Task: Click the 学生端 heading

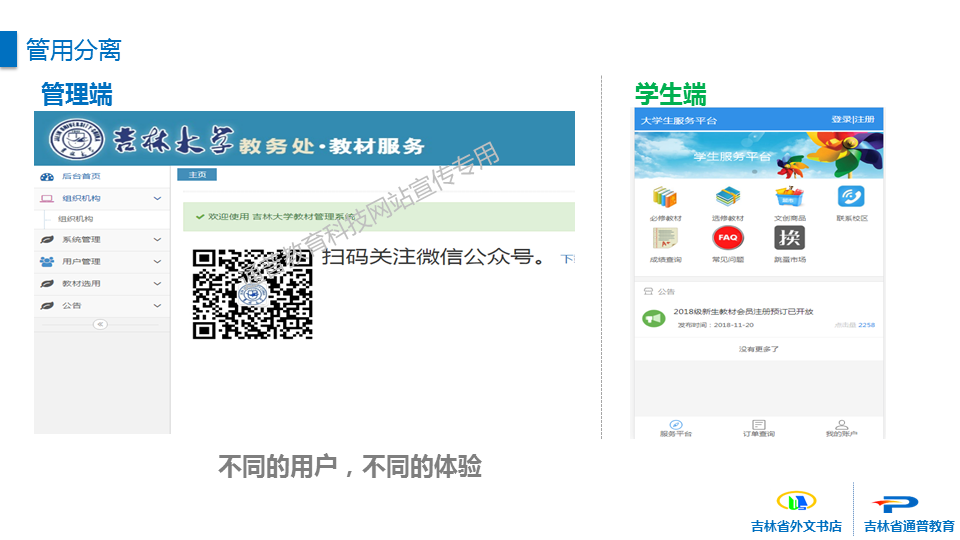Action: [x=670, y=94]
